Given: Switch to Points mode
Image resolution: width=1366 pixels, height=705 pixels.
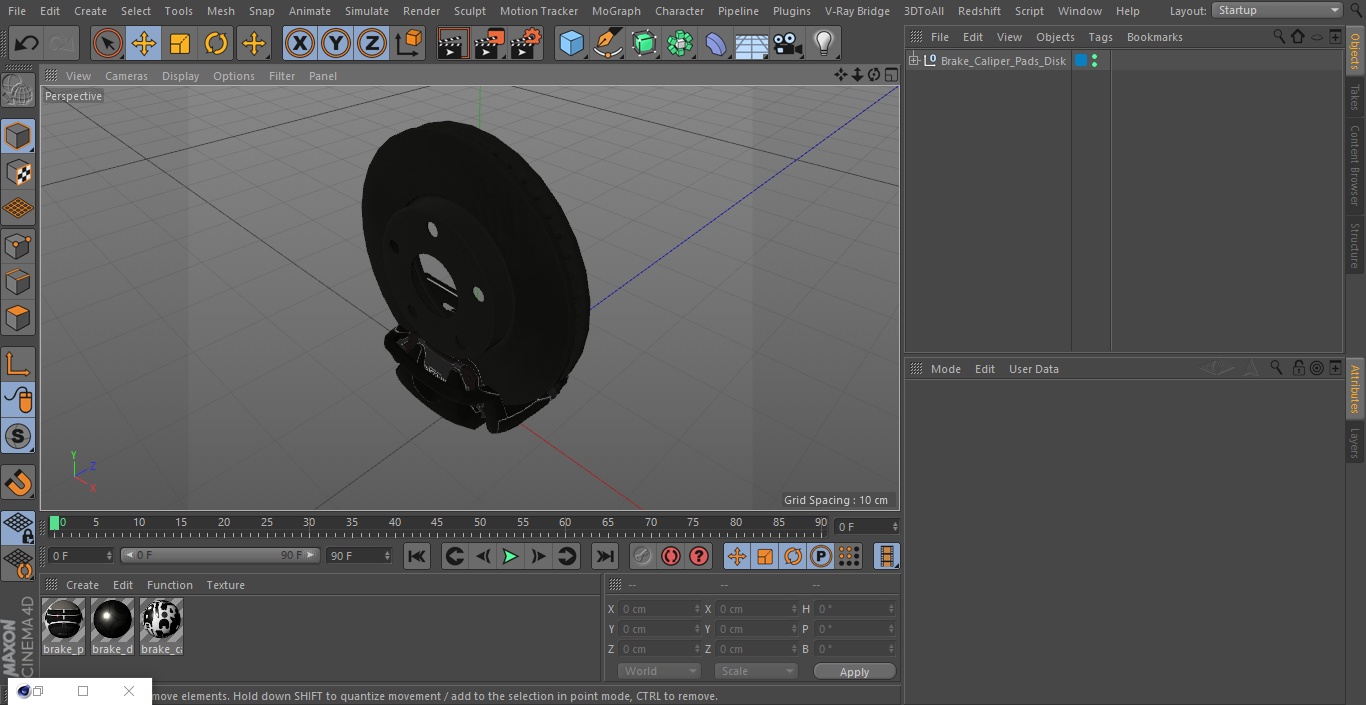Looking at the screenshot, I should click(x=18, y=246).
